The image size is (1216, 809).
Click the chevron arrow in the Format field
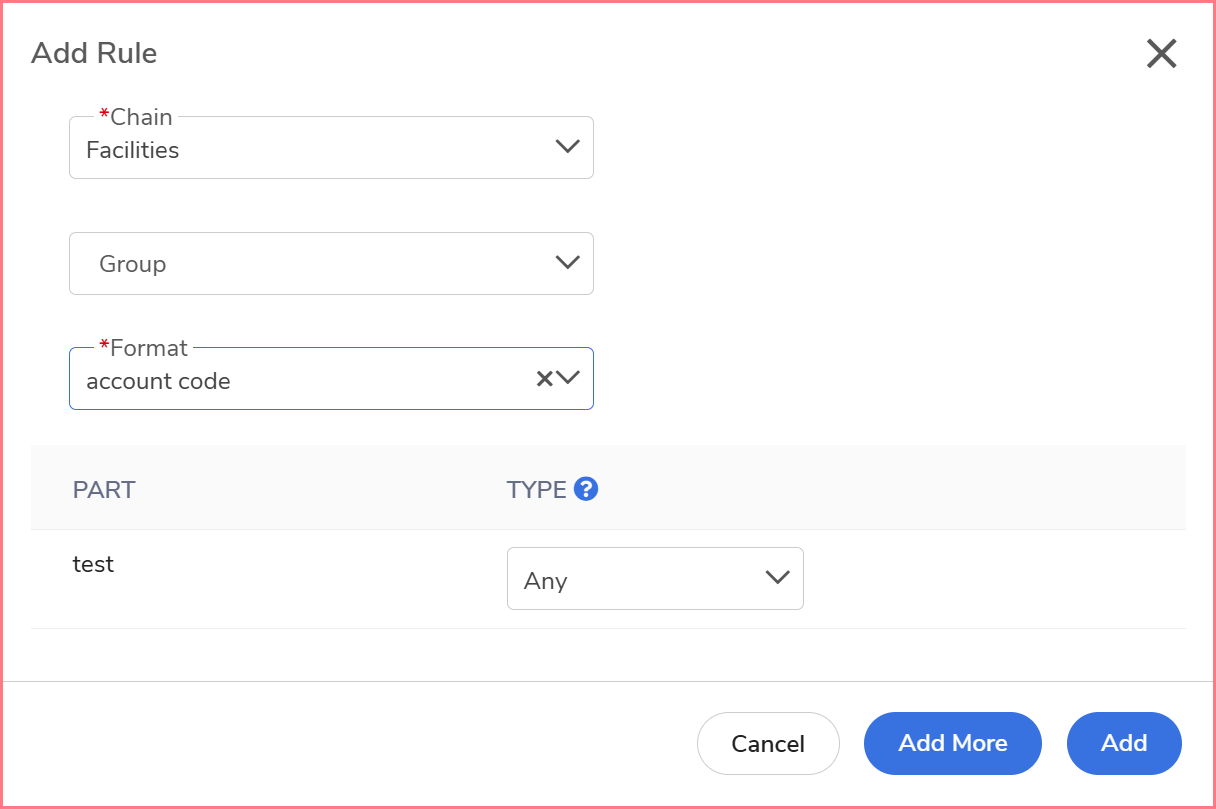[568, 378]
